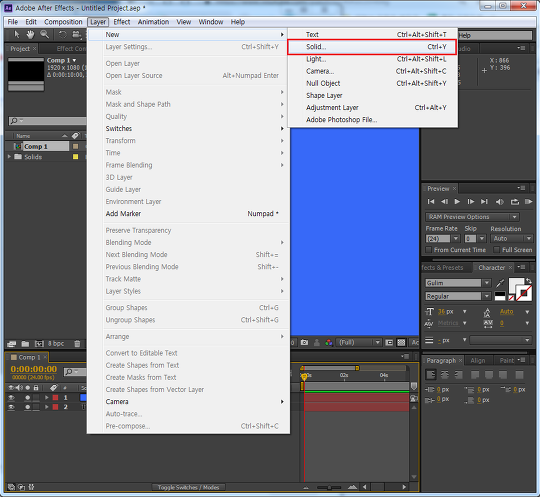The width and height of the screenshot is (540, 497).
Task: Choose Adjustment Layer from submenu
Action: pyautogui.click(x=373, y=107)
